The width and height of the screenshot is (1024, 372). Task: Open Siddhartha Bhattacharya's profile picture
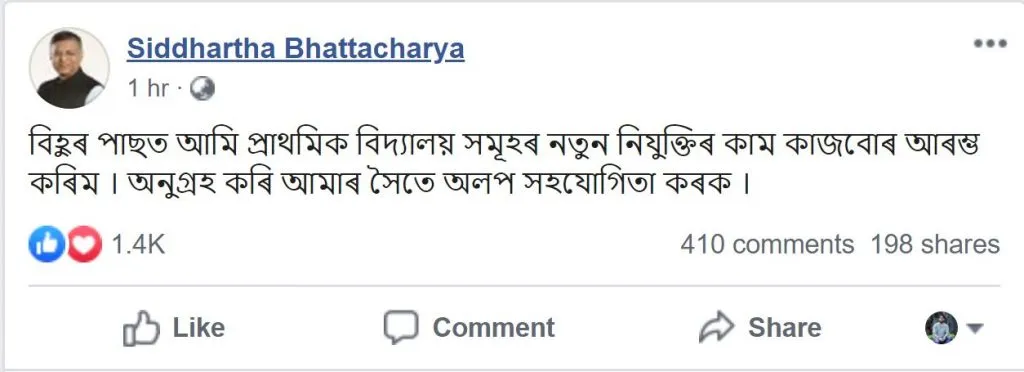(x=69, y=68)
